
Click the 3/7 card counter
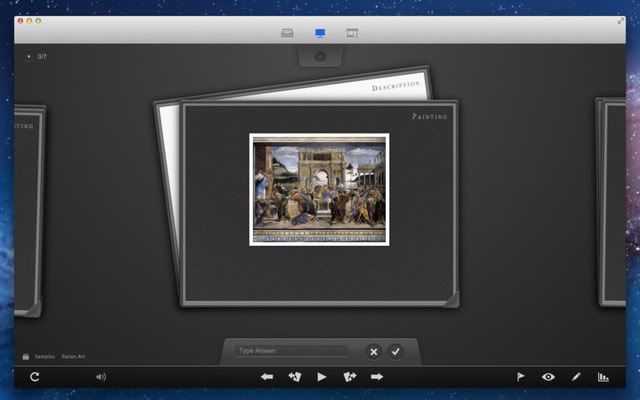42,56
